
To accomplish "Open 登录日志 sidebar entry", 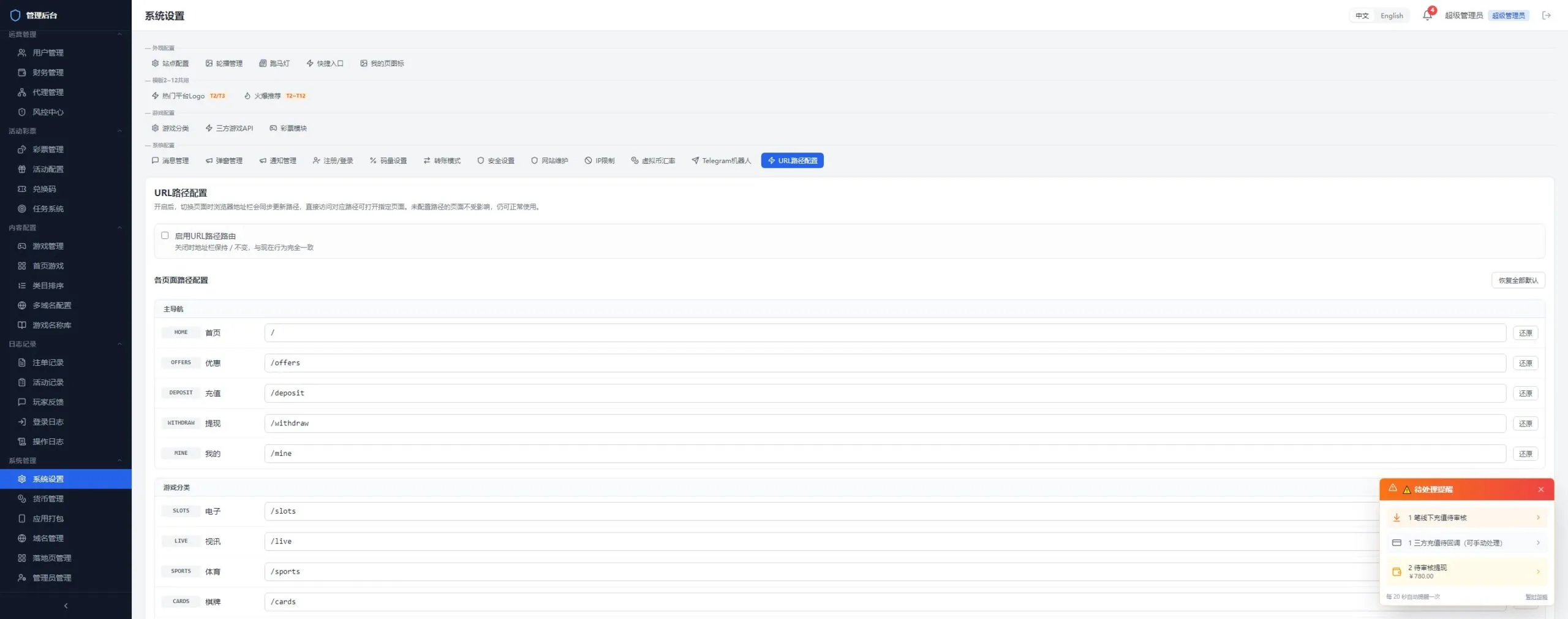I will pos(66,422).
